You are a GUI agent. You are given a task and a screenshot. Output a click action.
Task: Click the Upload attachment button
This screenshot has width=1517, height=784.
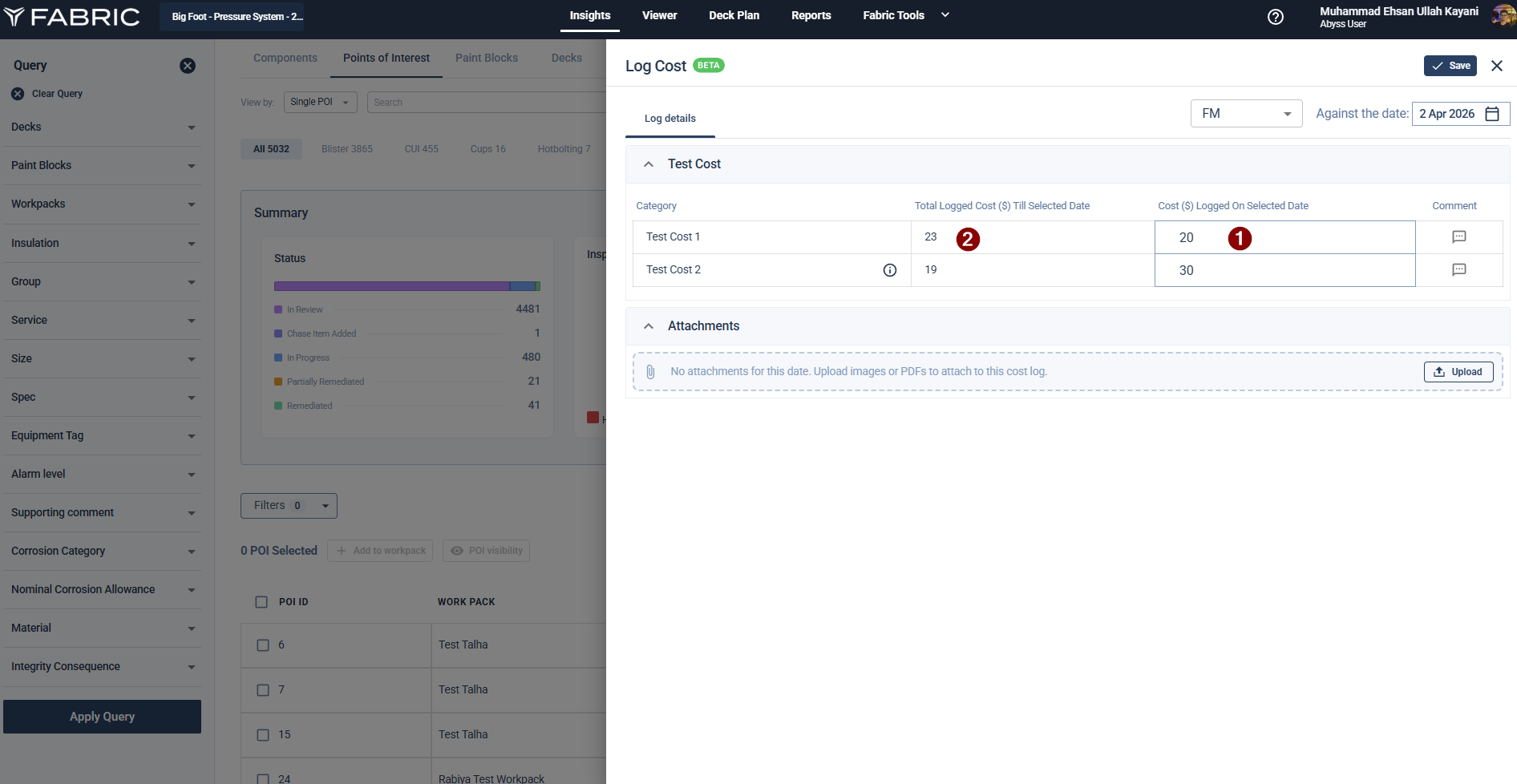pos(1458,372)
